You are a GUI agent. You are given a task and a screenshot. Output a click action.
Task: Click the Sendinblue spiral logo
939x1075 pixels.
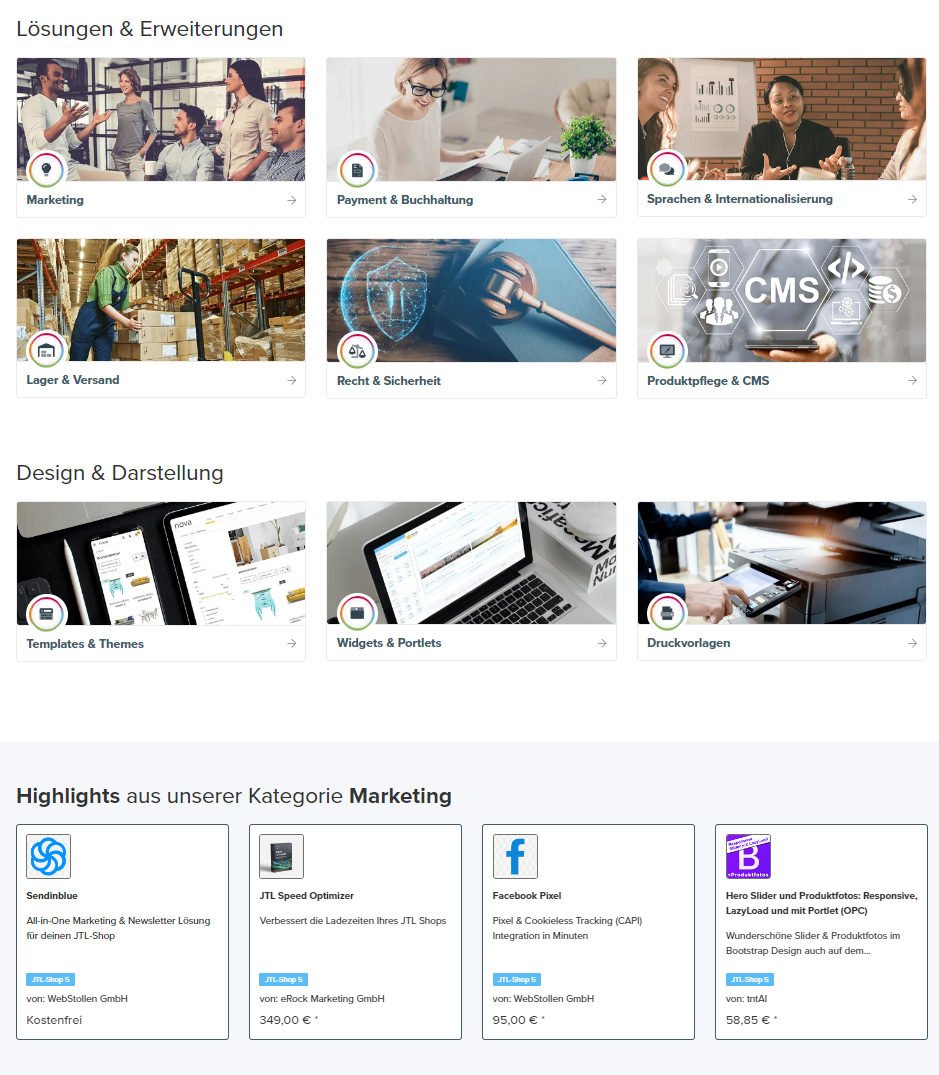47,856
